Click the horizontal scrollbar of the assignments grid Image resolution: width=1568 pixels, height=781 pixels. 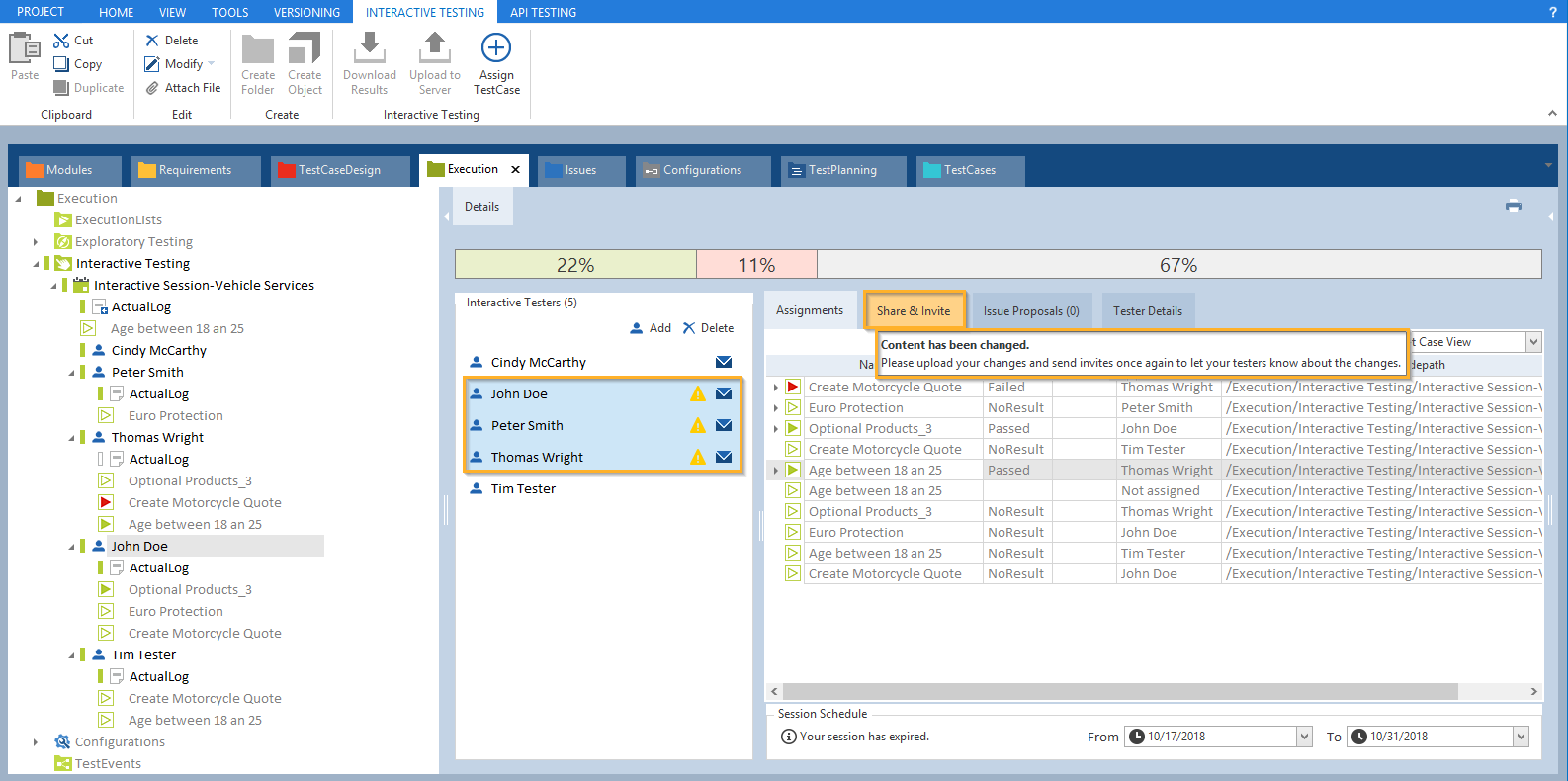[x=1119, y=691]
